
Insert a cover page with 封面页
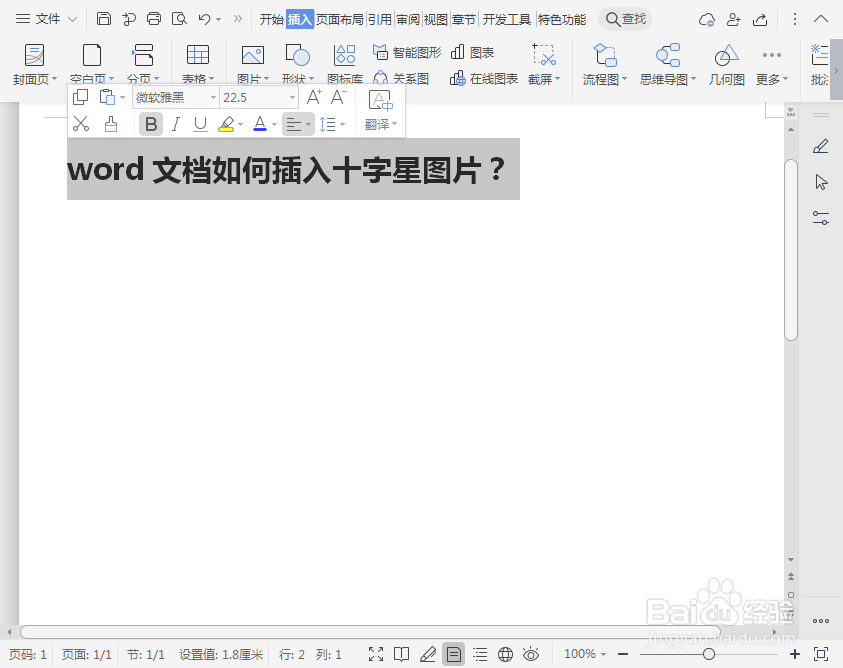point(30,60)
